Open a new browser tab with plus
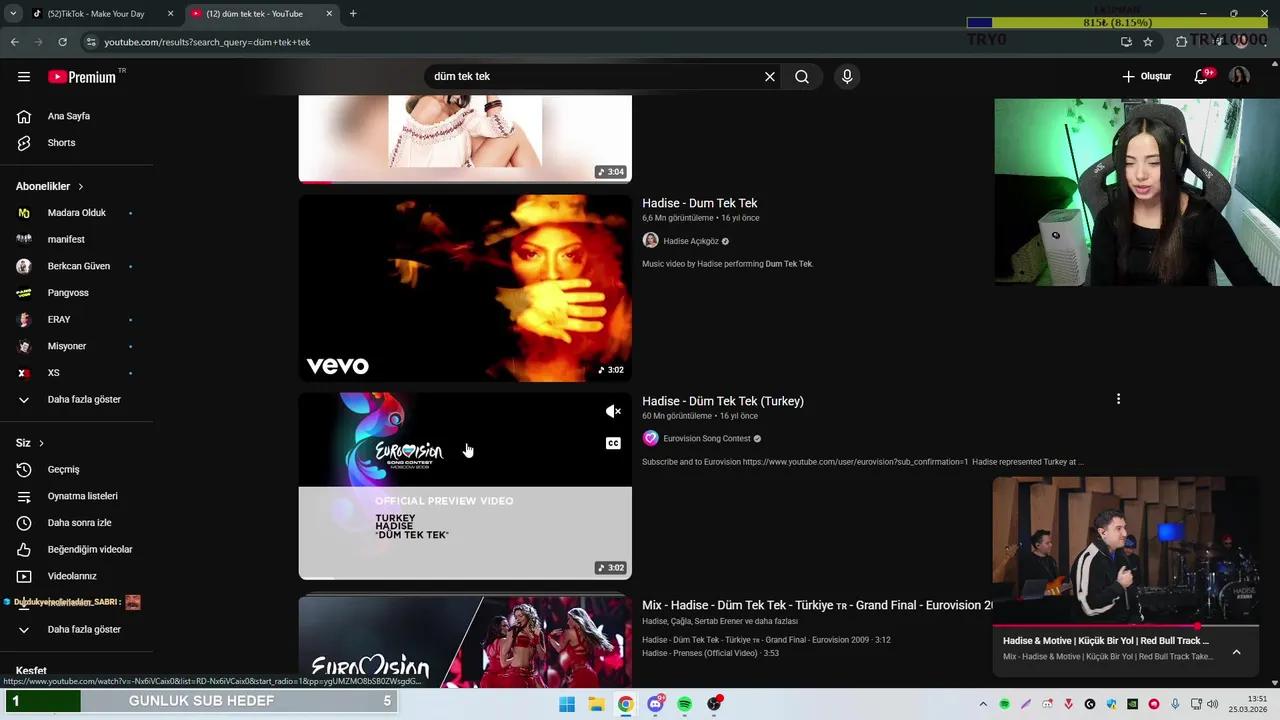 353,14
